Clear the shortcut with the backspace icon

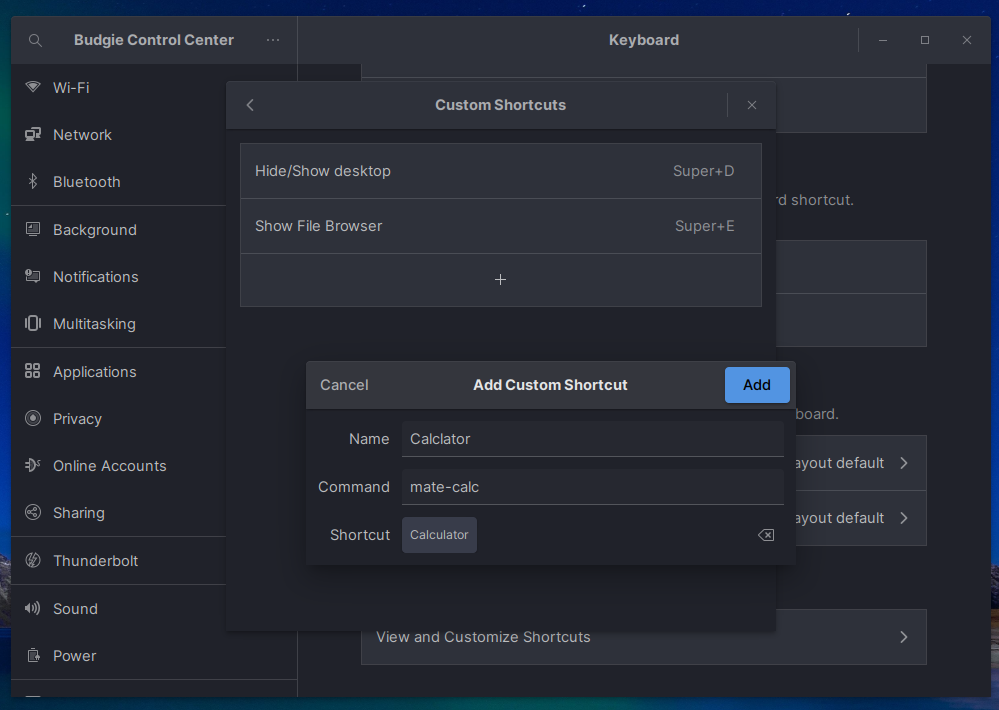pyautogui.click(x=765, y=535)
